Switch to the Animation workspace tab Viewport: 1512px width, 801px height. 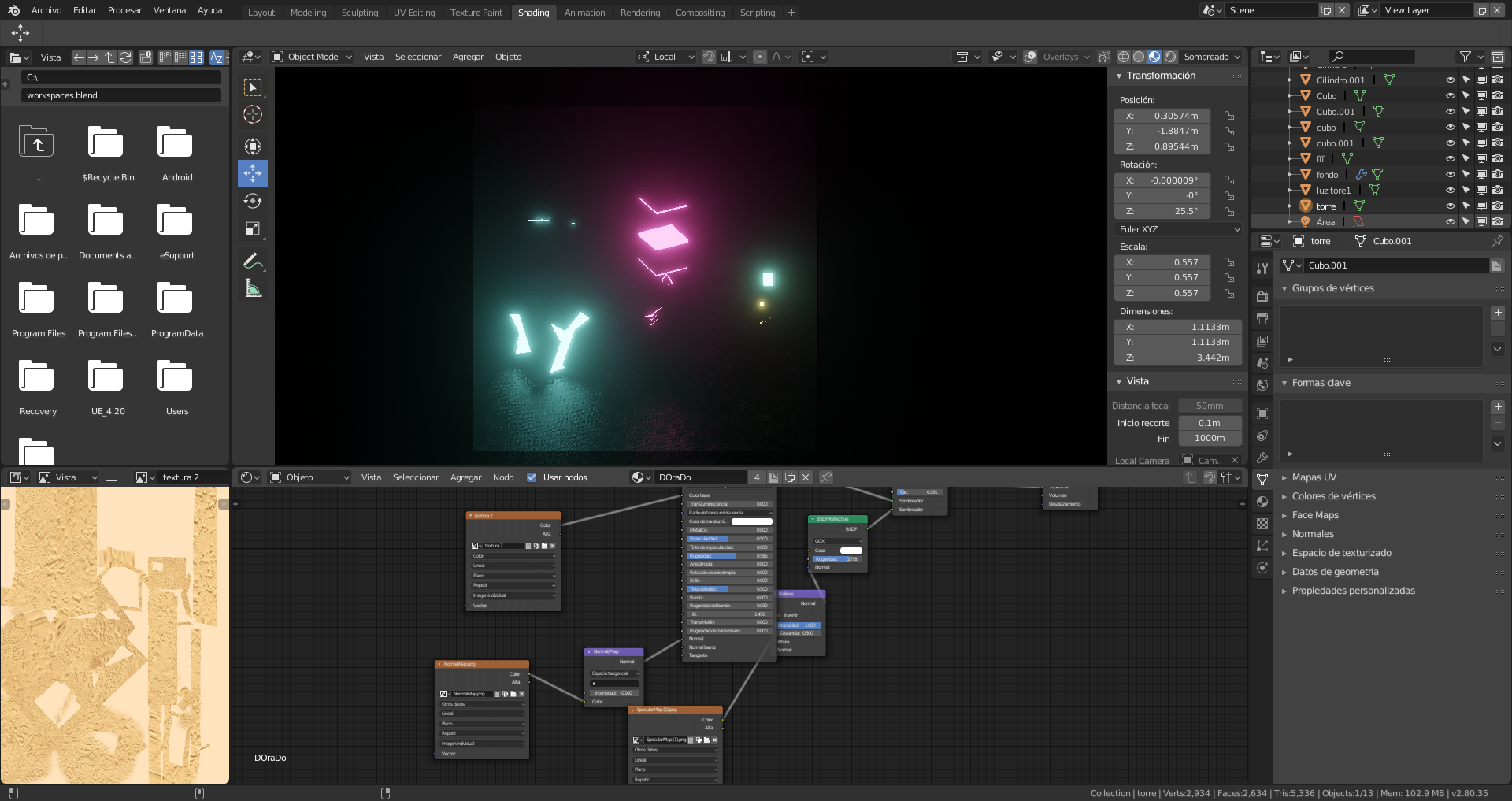click(x=584, y=12)
